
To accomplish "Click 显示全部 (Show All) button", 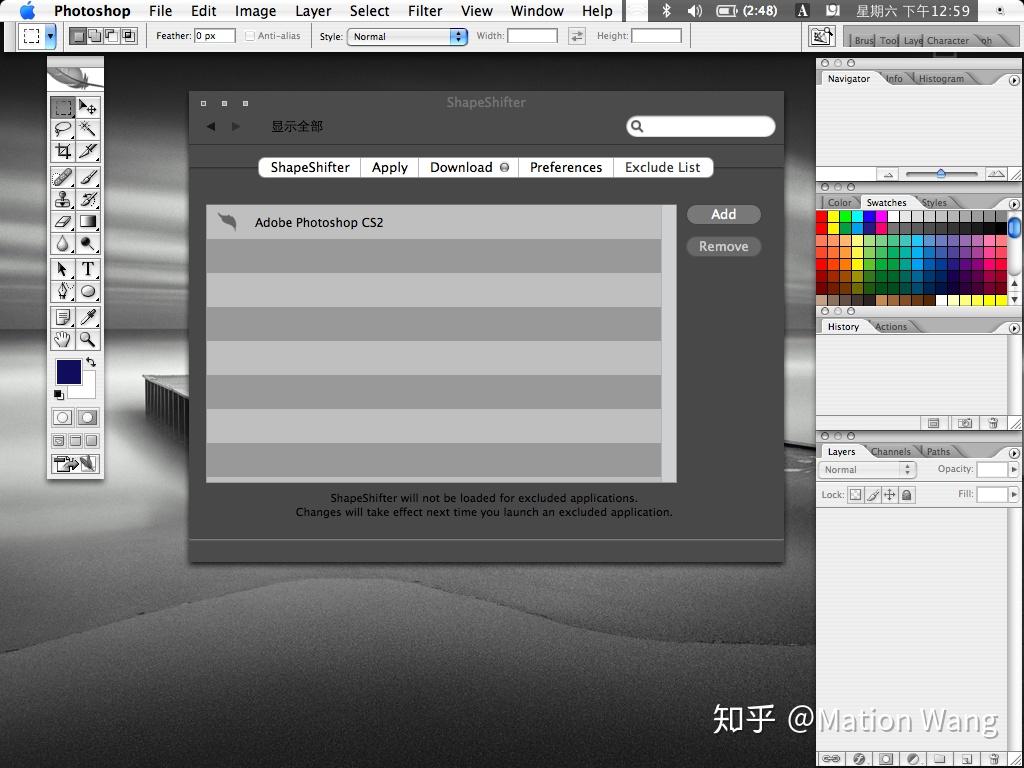I will [297, 126].
